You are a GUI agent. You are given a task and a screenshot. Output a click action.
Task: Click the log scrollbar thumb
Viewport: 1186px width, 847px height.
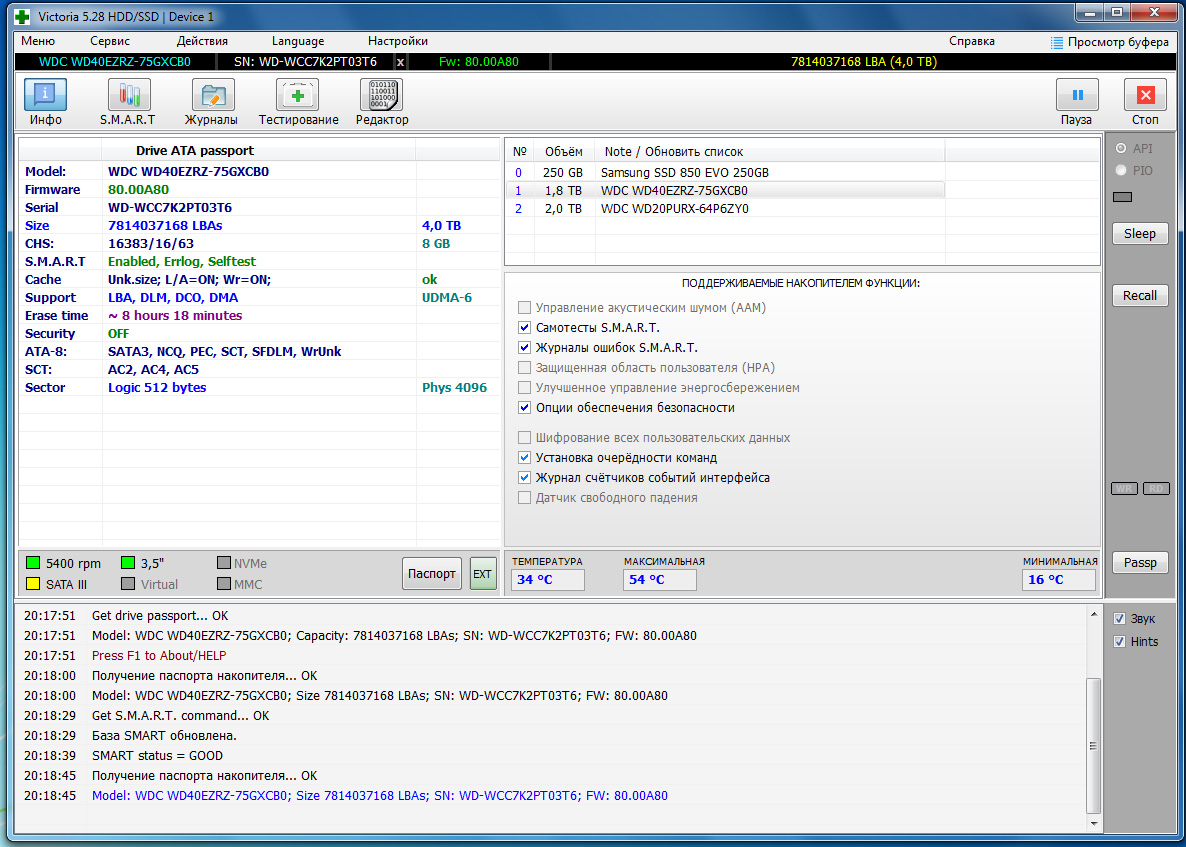tap(1093, 745)
